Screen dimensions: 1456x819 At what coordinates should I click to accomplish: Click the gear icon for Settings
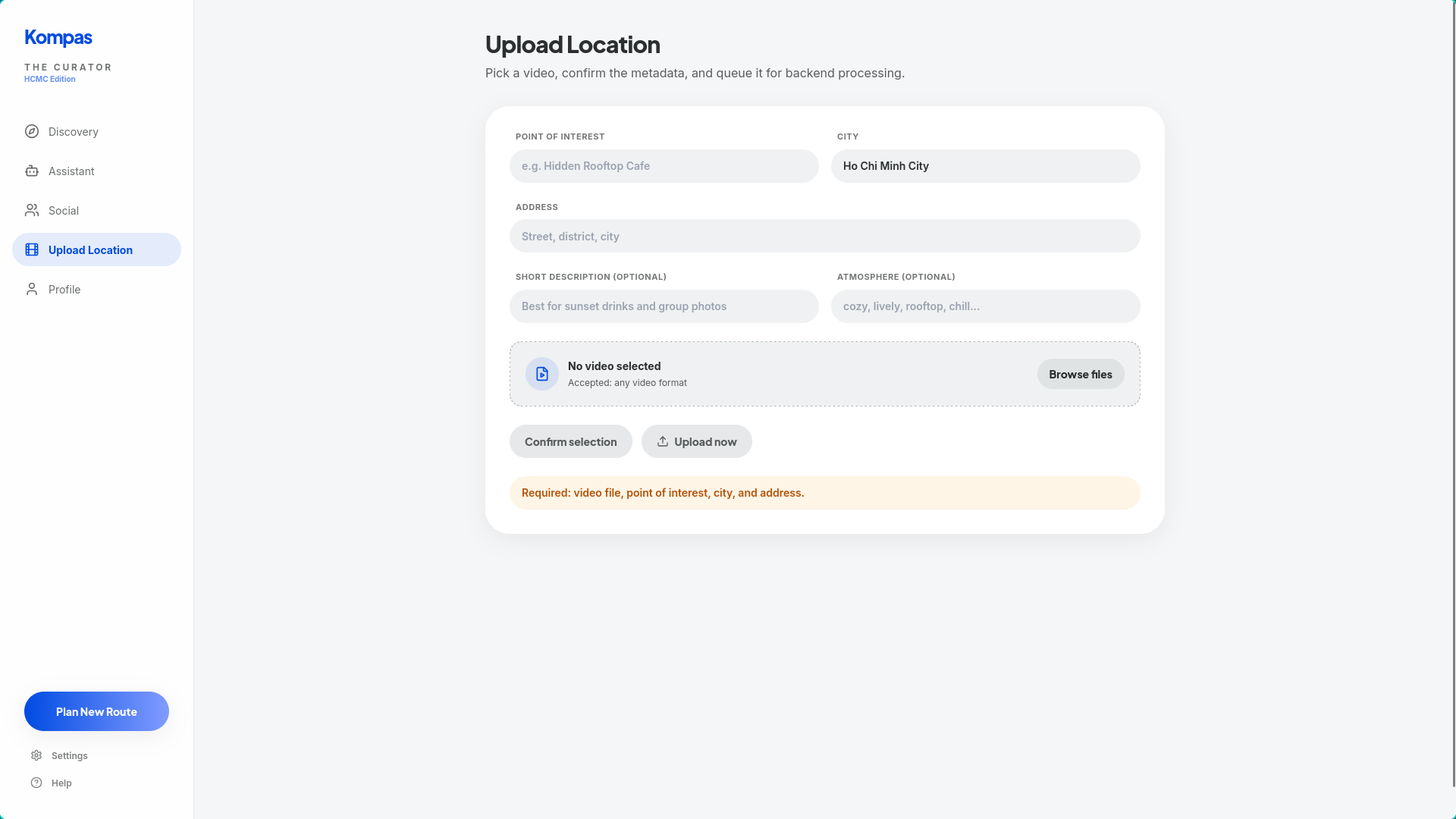36,755
